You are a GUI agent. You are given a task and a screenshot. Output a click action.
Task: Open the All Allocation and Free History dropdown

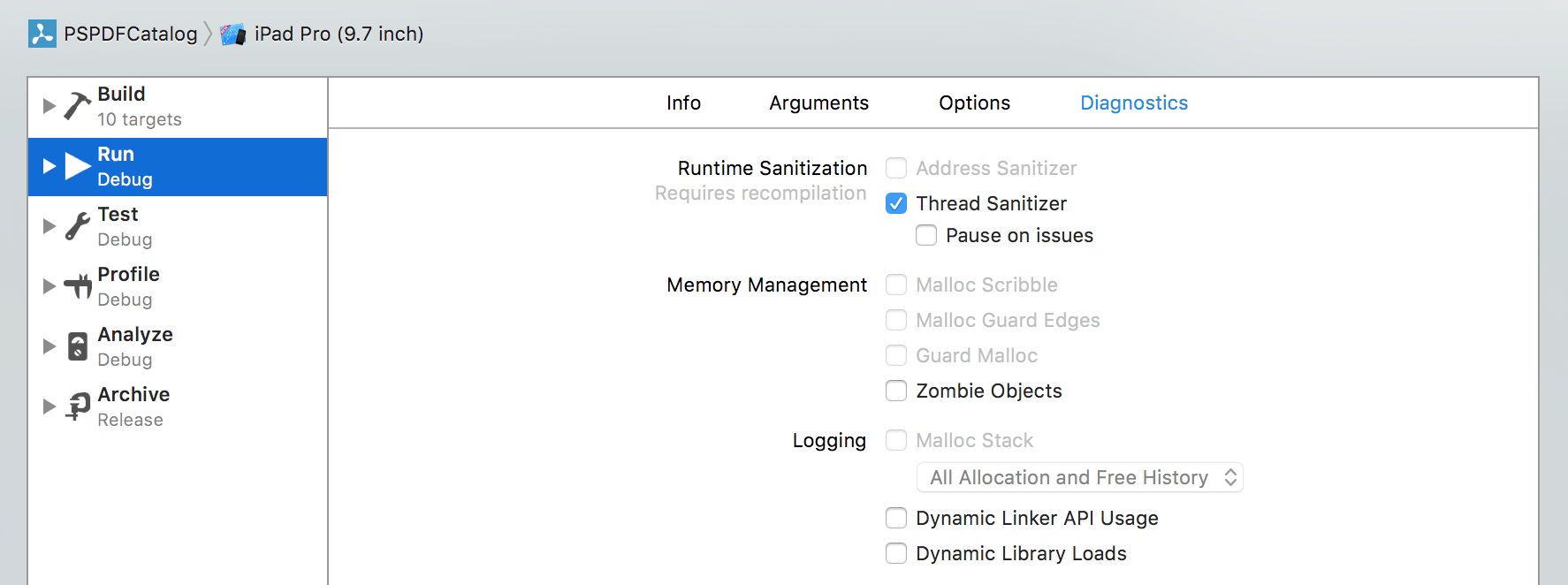pyautogui.click(x=1079, y=477)
